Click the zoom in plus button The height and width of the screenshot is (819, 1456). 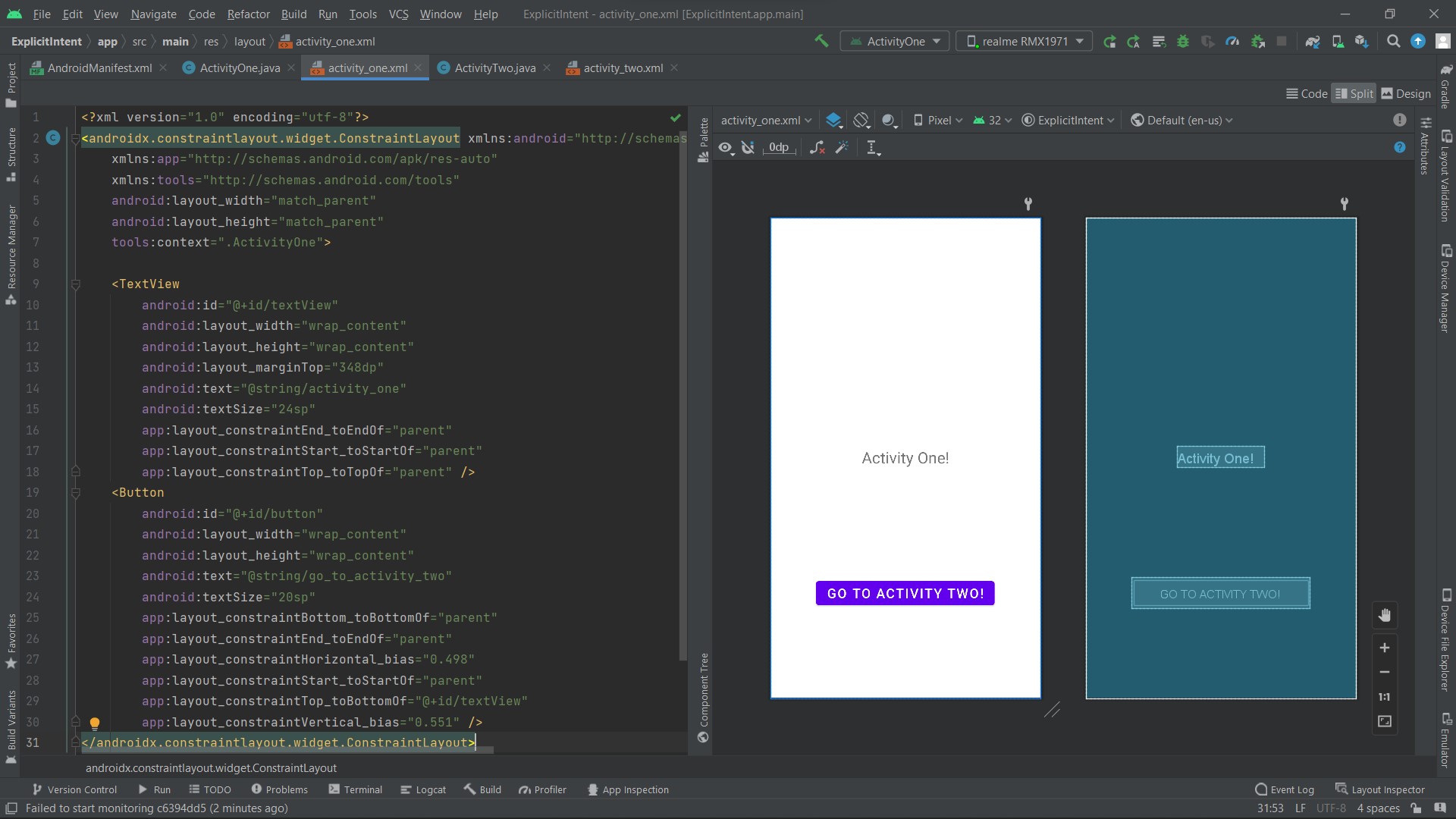pos(1385,648)
